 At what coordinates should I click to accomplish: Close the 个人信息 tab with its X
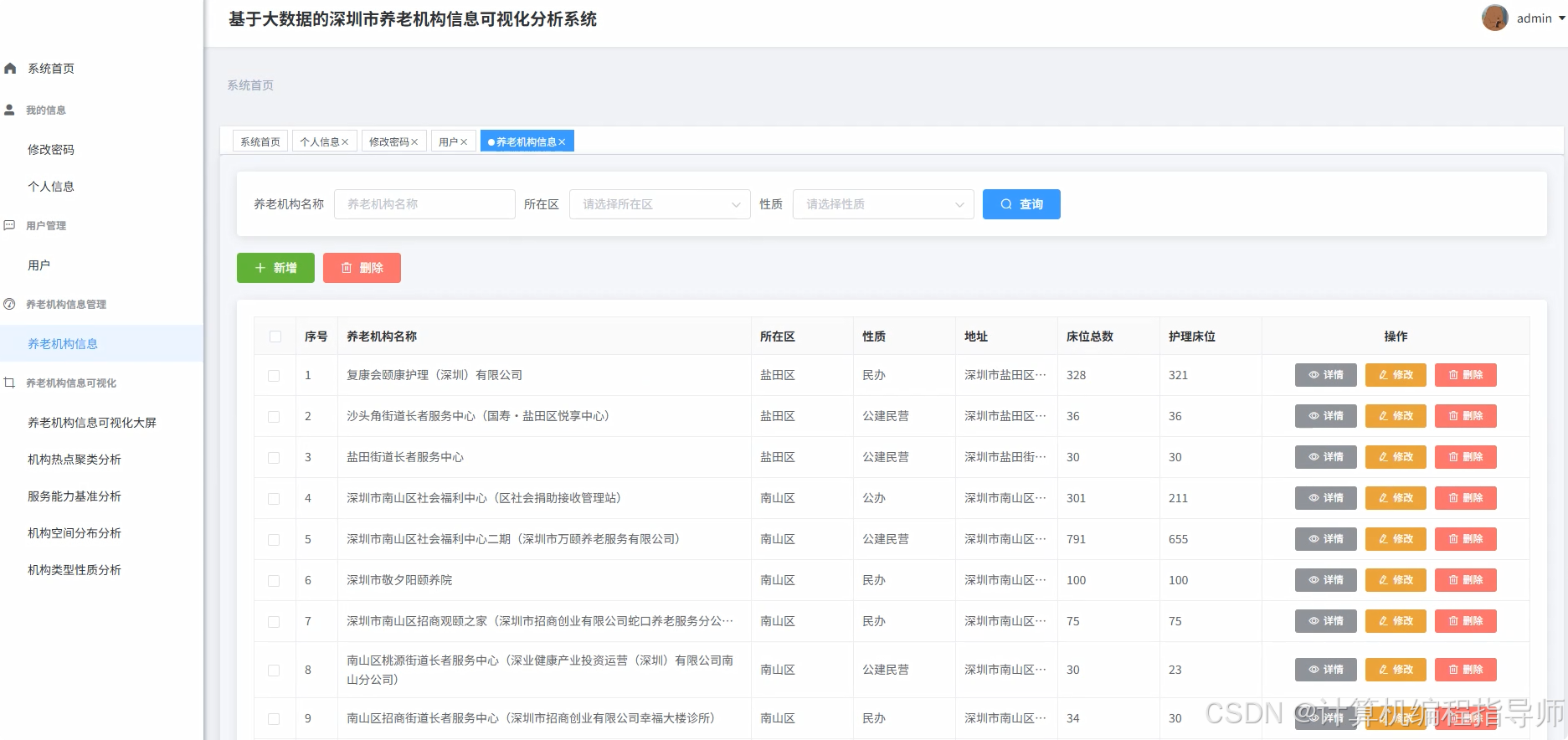(345, 142)
